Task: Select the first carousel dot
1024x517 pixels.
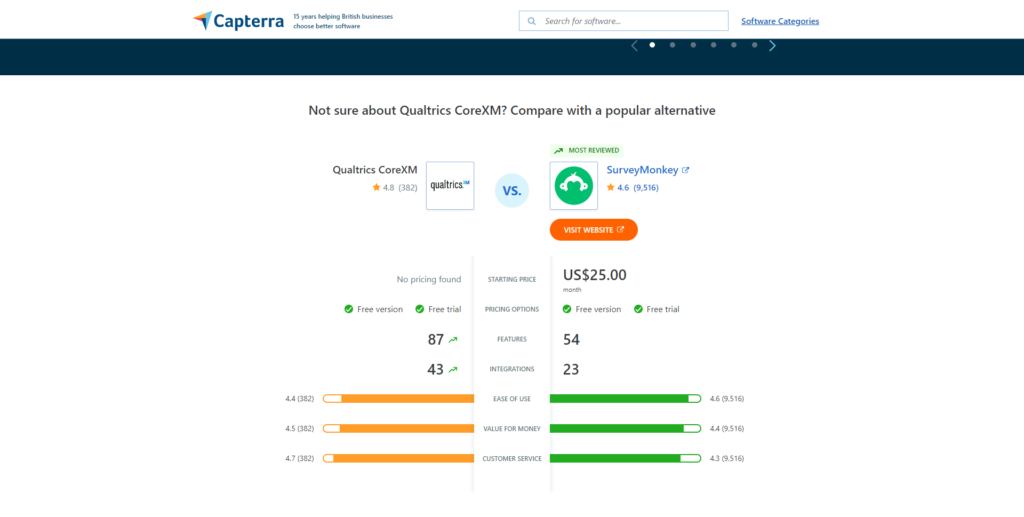Action: (652, 45)
